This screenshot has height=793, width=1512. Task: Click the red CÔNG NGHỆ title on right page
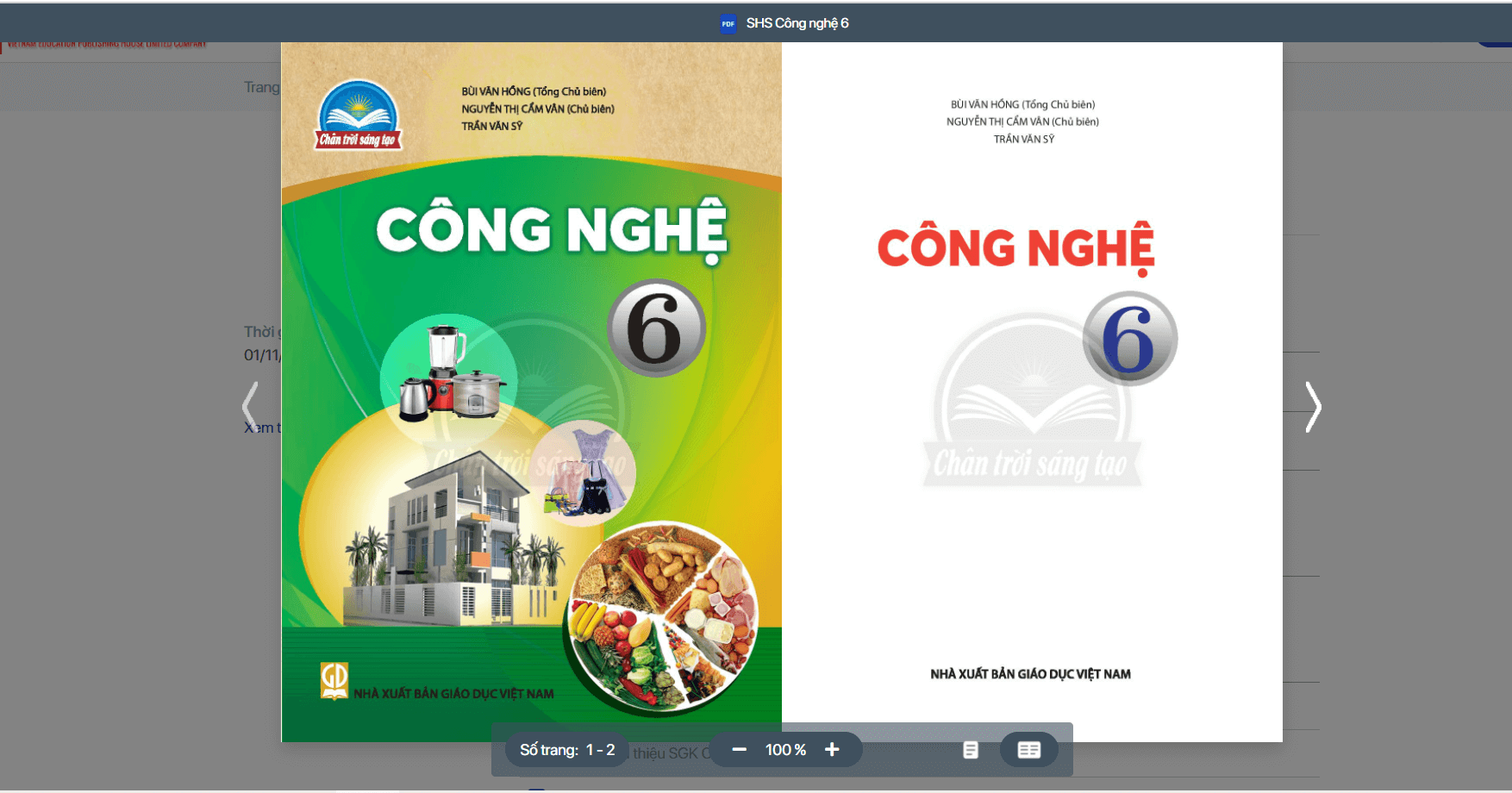(x=1015, y=249)
